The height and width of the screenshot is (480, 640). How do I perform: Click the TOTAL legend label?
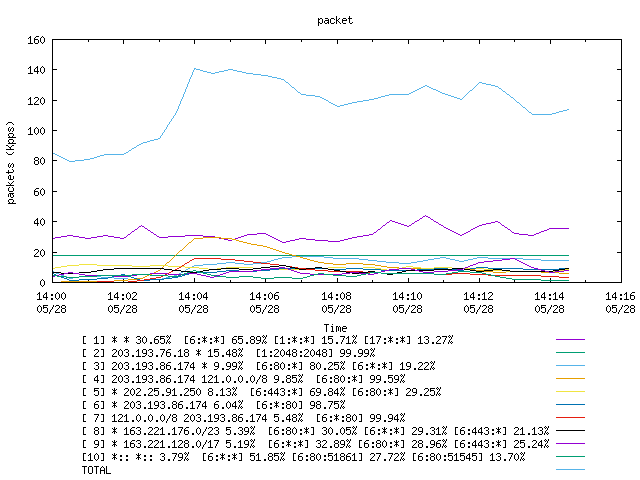point(96,470)
